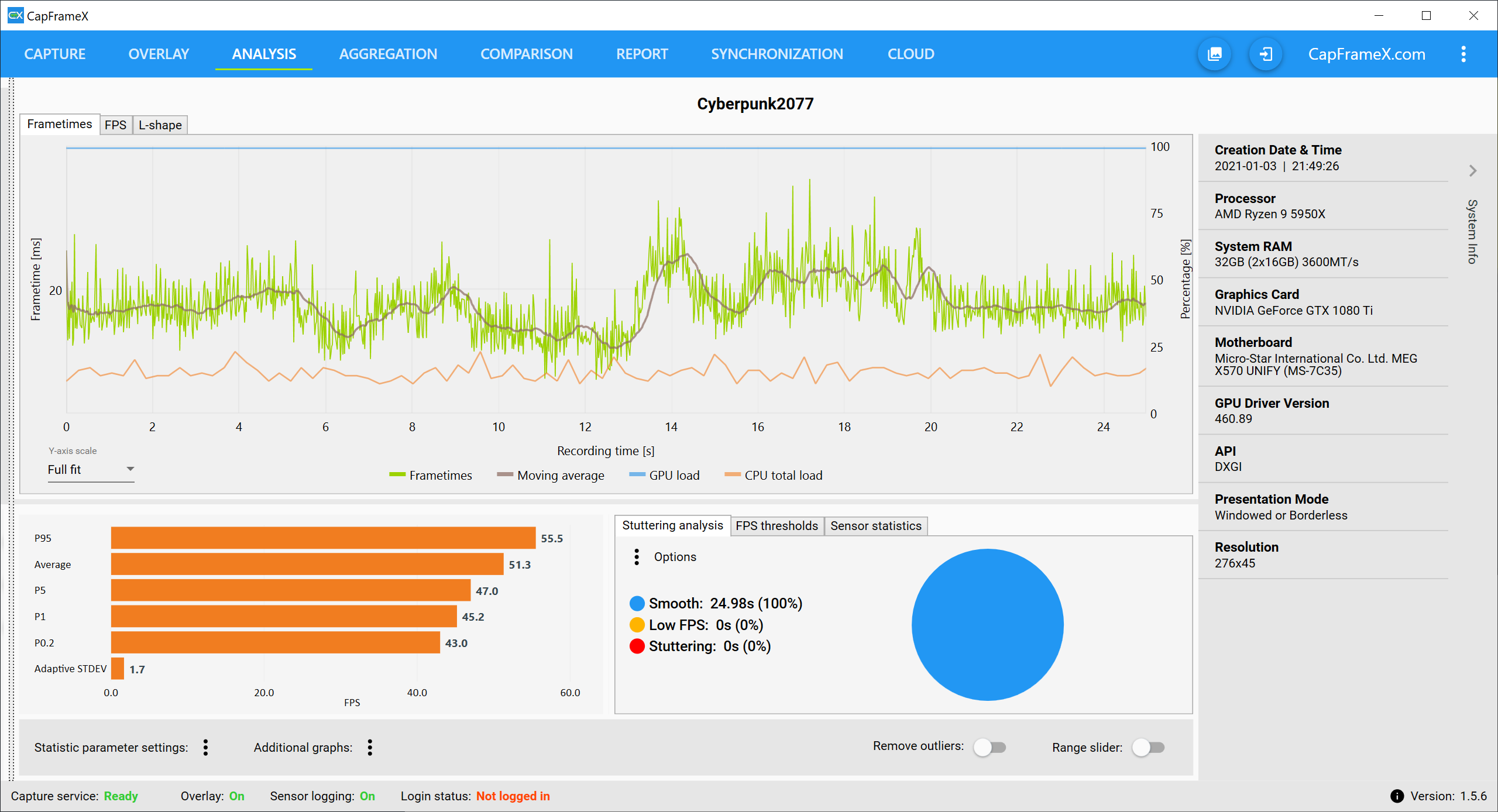
Task: Click the CPU total load legend swatch
Action: tap(732, 474)
